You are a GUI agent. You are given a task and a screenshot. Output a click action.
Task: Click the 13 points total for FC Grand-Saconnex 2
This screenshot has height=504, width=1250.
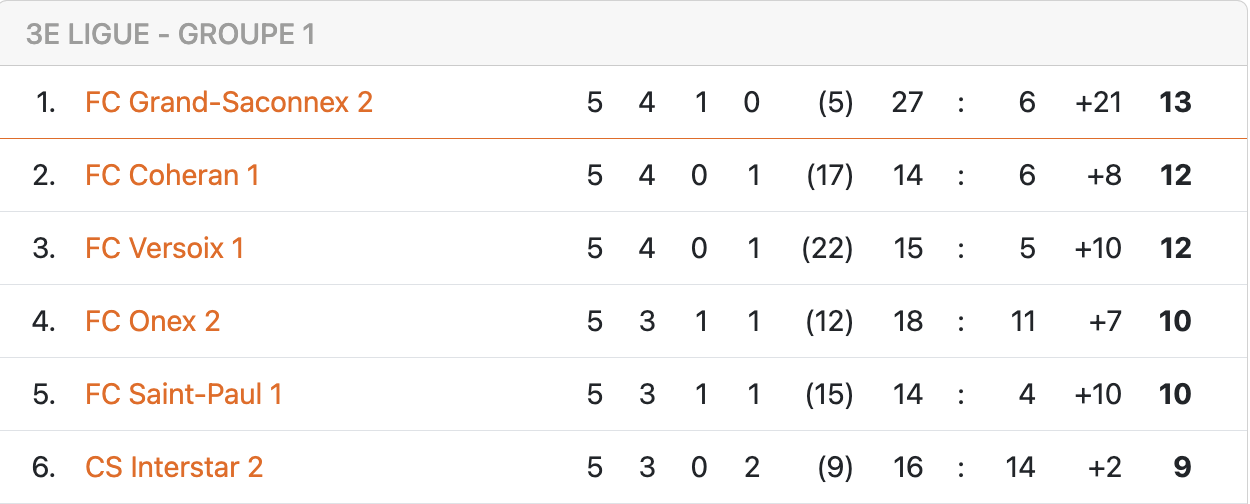coord(1175,102)
